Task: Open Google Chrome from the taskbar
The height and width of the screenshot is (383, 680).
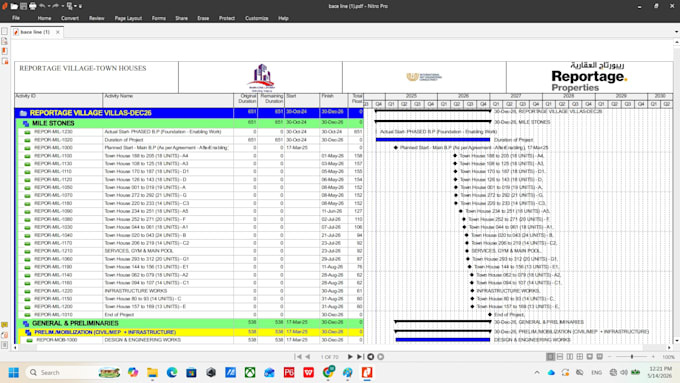Action: 328,373
